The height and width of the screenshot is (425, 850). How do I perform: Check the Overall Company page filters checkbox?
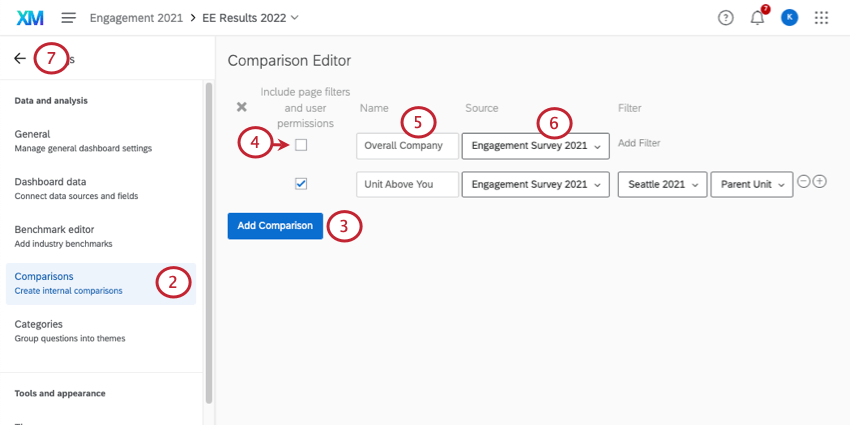[x=301, y=145]
